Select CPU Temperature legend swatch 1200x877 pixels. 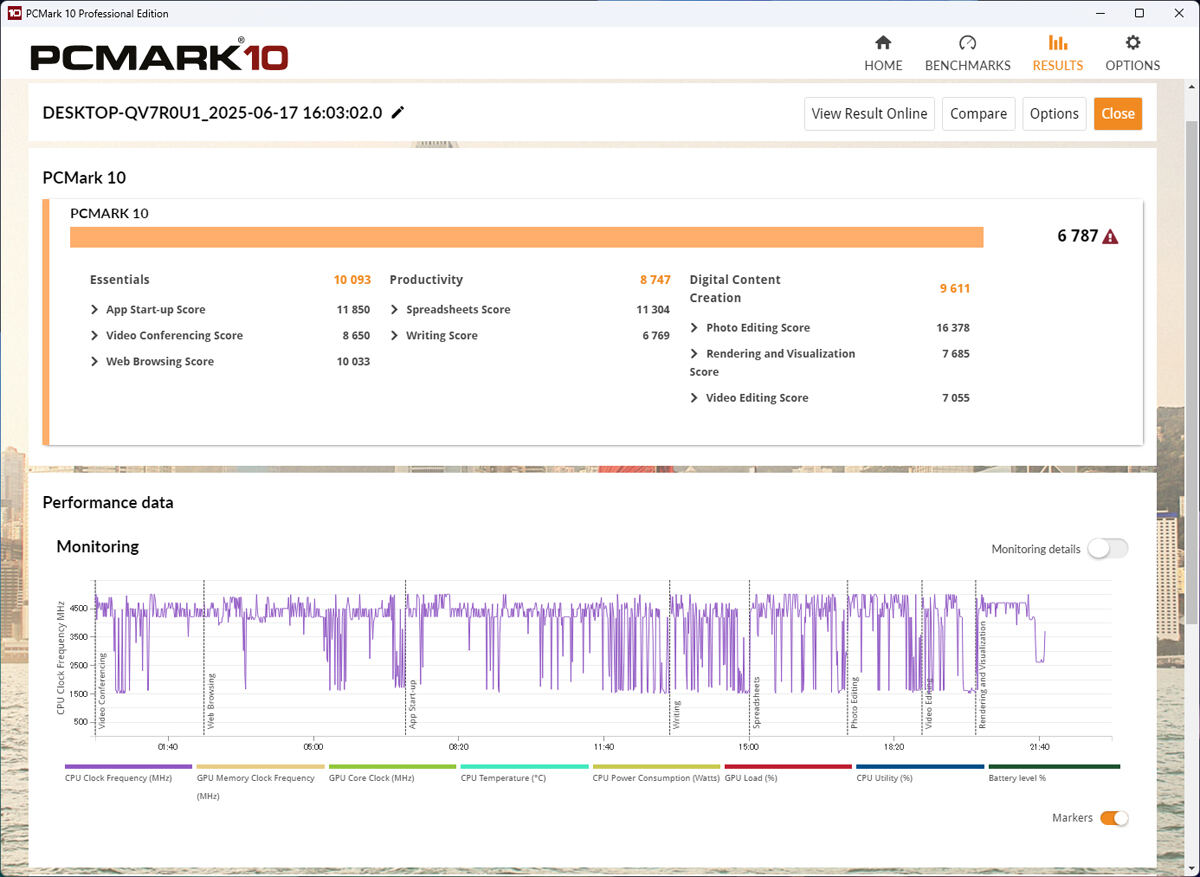(x=524, y=767)
